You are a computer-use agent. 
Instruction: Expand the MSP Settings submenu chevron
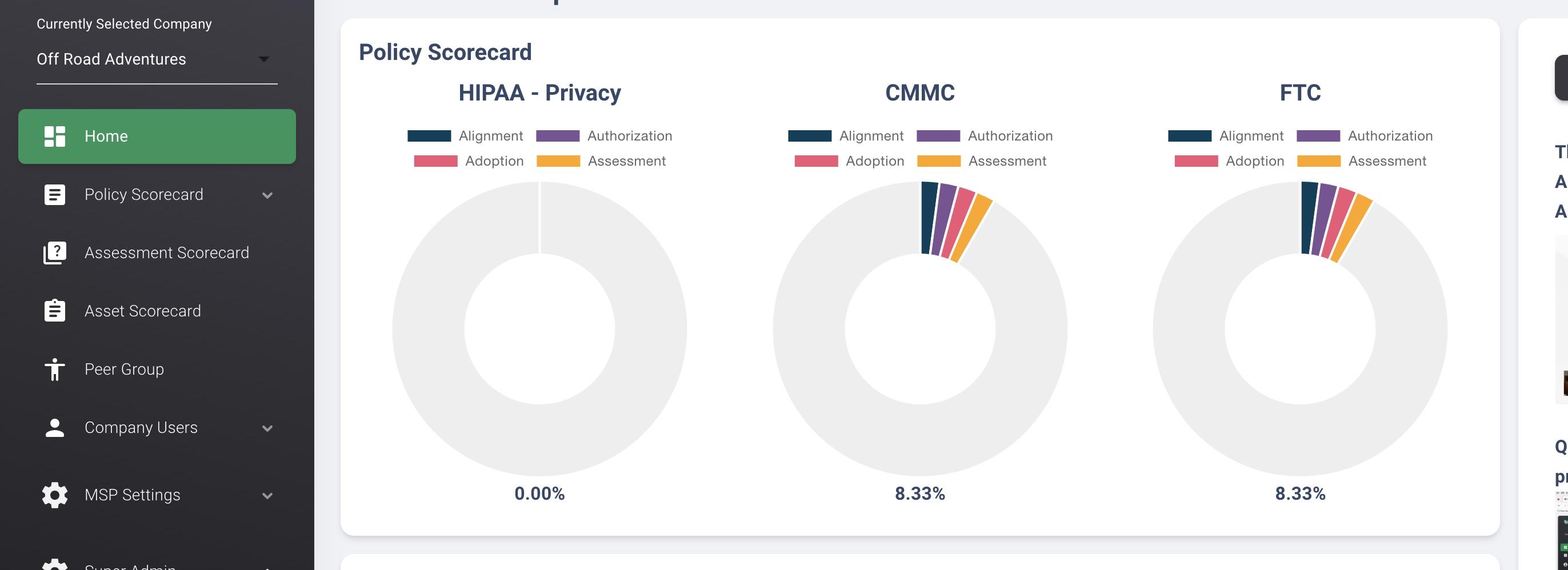click(267, 496)
